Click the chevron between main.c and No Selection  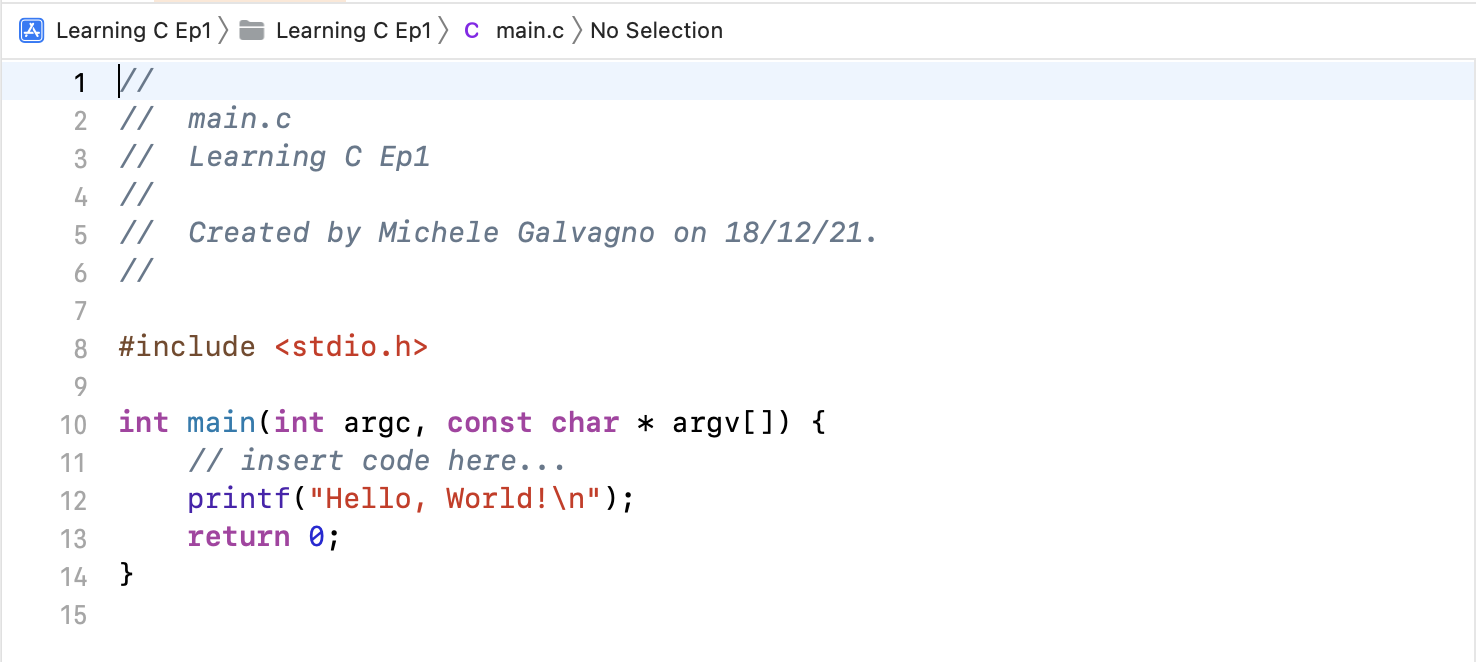click(577, 31)
